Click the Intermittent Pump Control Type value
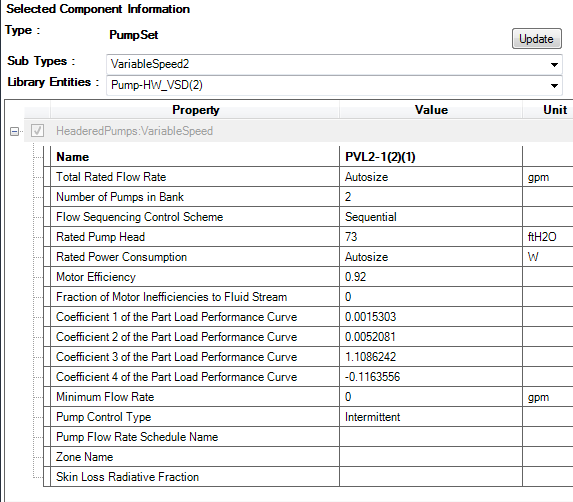This screenshot has width=573, height=502. pos(431,417)
